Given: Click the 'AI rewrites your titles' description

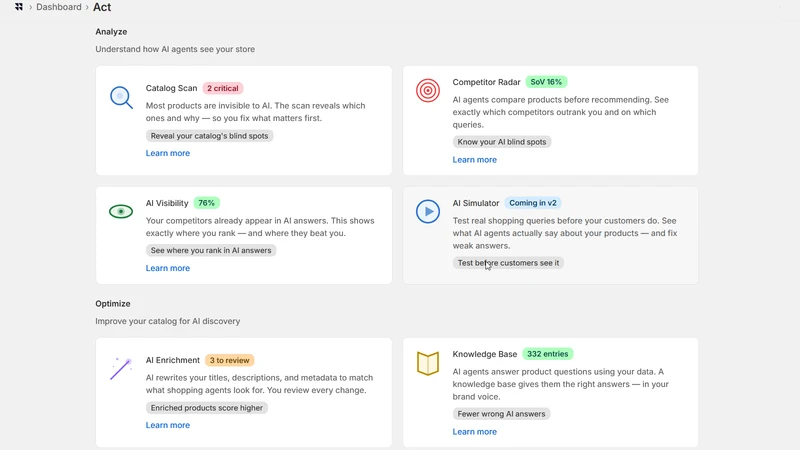Looking at the screenshot, I should coord(259,384).
